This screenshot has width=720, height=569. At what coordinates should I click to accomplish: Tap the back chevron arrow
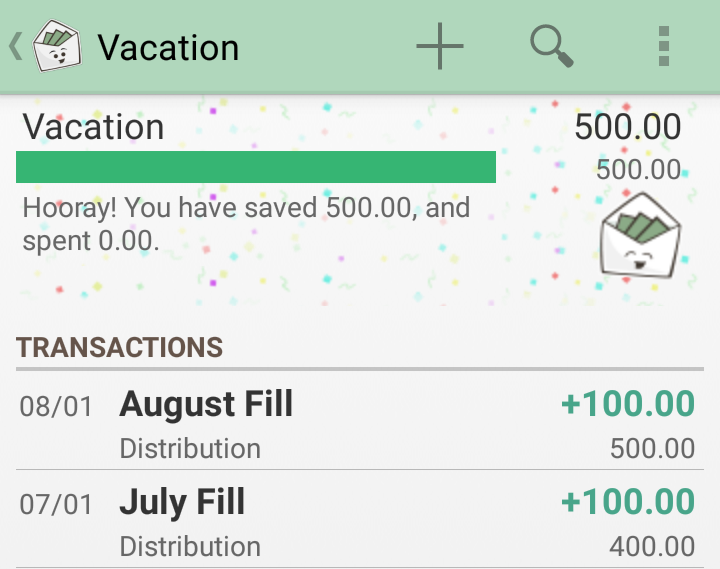[x=16, y=46]
